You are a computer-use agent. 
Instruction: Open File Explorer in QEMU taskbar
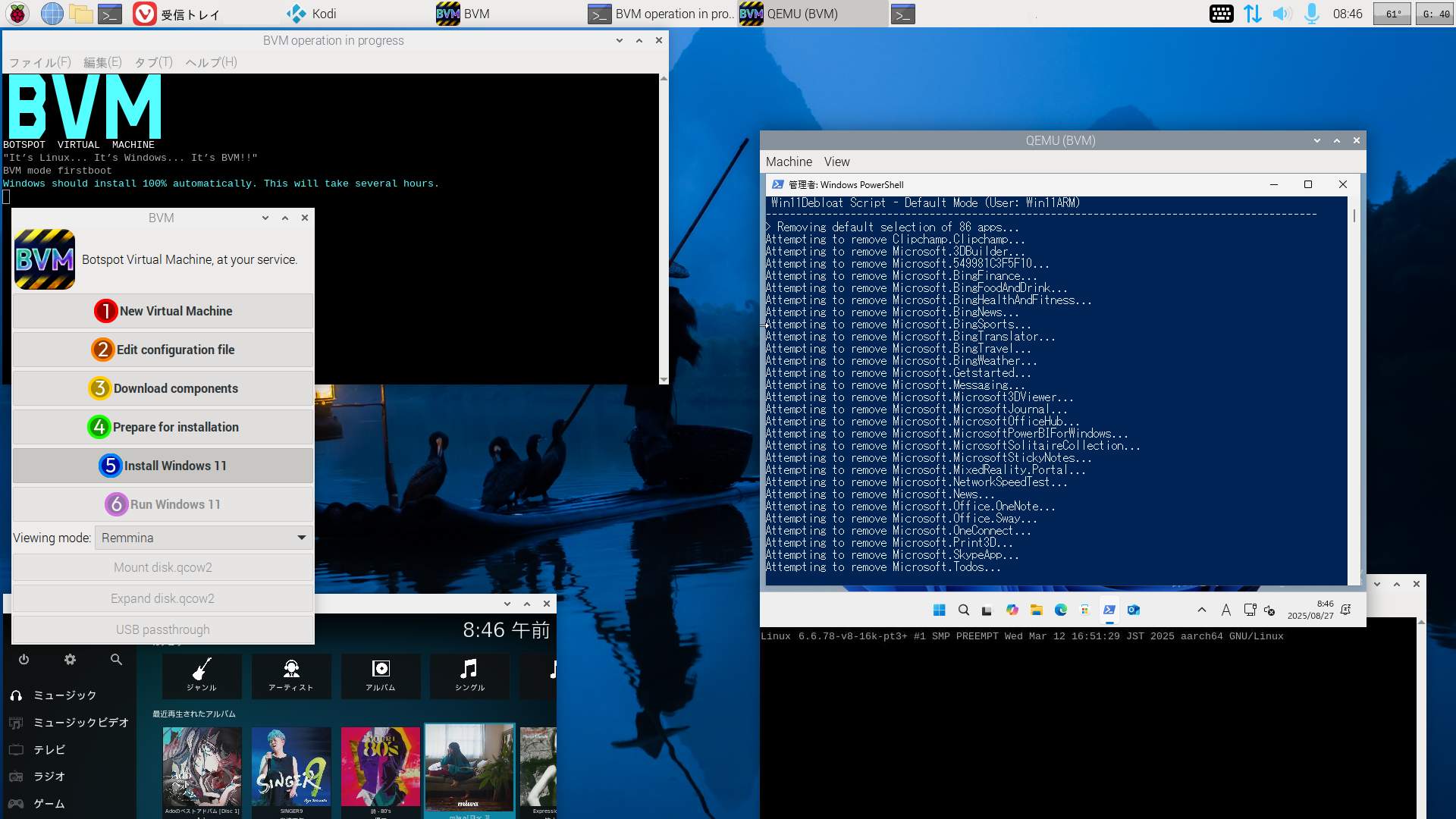coord(1037,610)
